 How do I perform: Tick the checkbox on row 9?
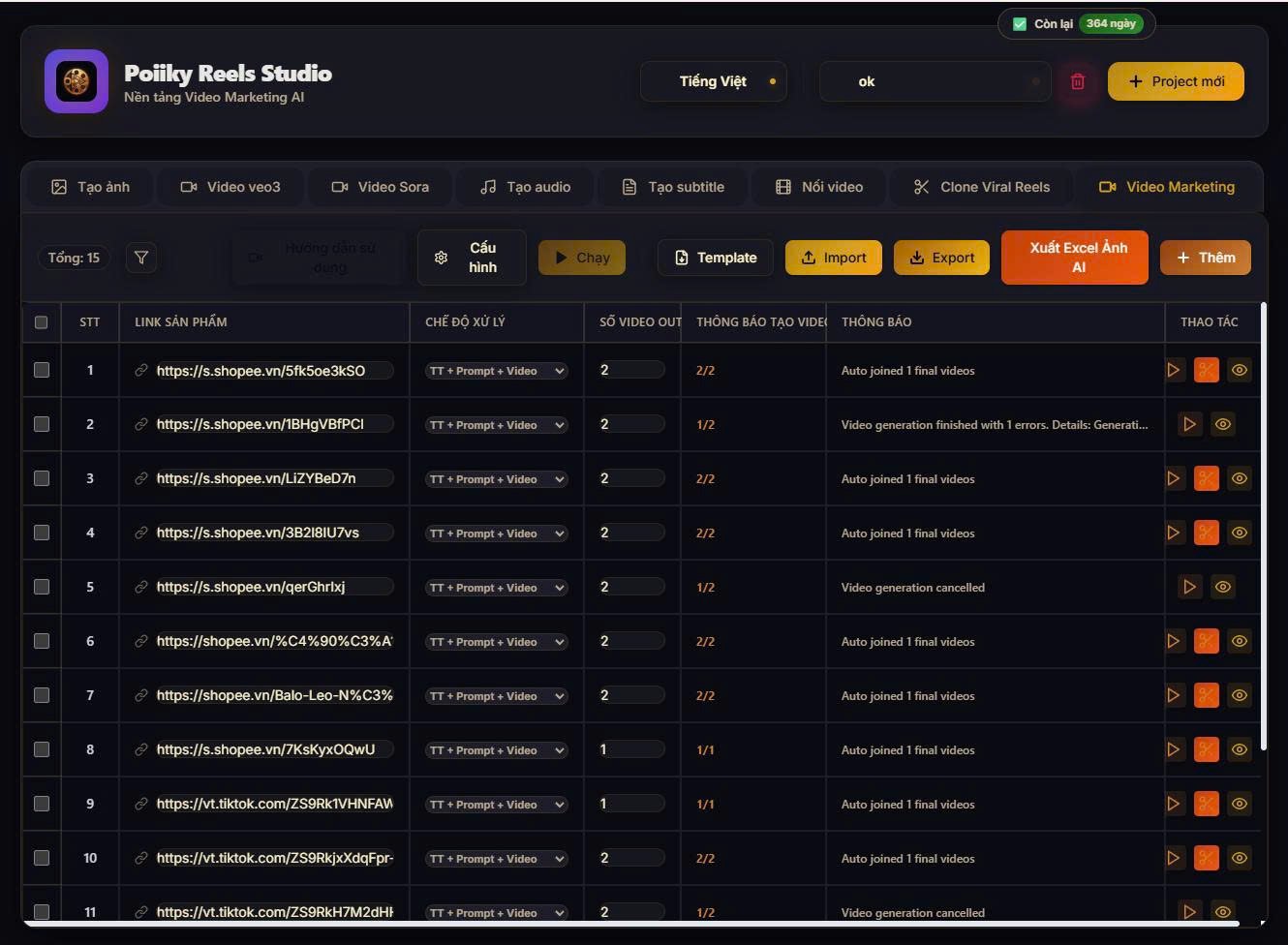click(x=42, y=804)
